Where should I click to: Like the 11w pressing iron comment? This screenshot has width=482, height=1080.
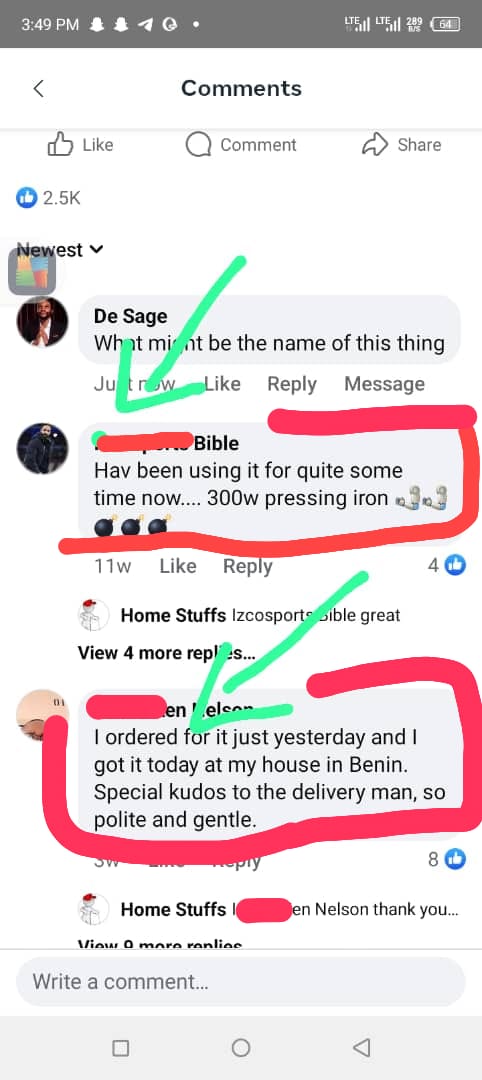(178, 565)
